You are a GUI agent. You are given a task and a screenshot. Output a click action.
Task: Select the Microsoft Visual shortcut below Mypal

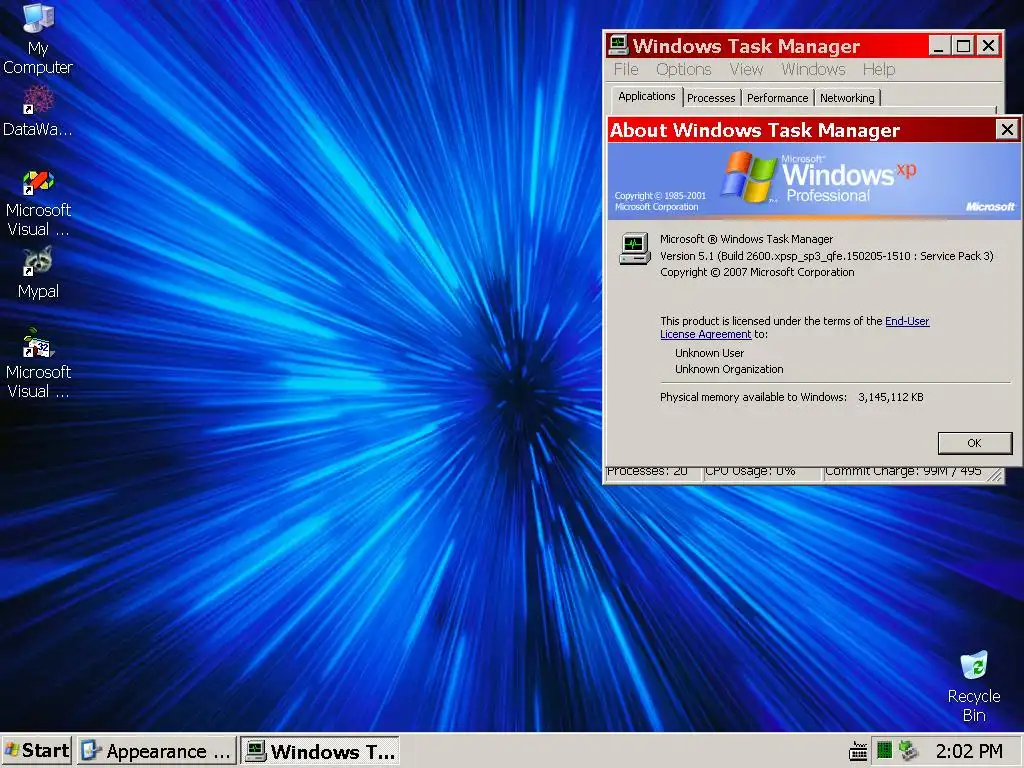38,363
